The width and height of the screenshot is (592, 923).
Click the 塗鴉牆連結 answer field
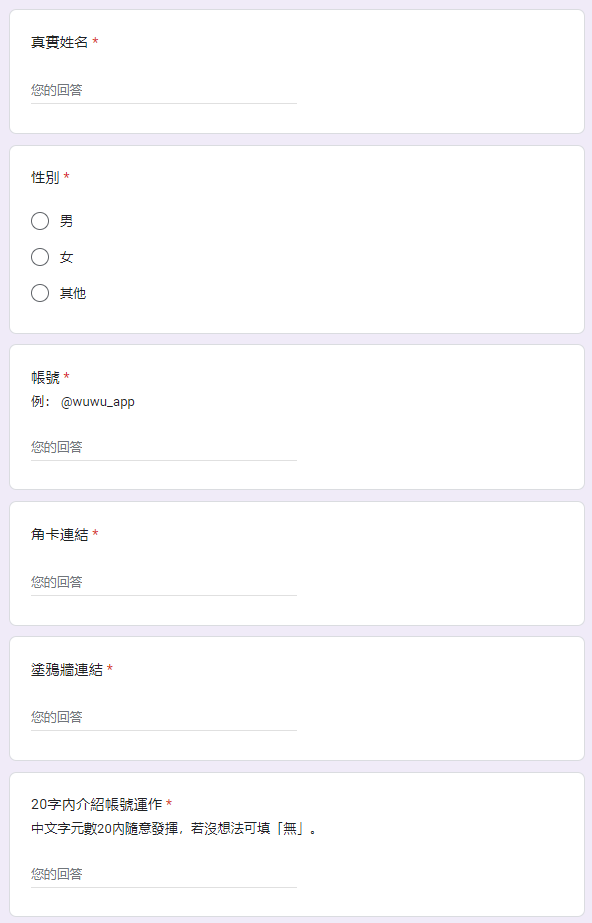164,718
